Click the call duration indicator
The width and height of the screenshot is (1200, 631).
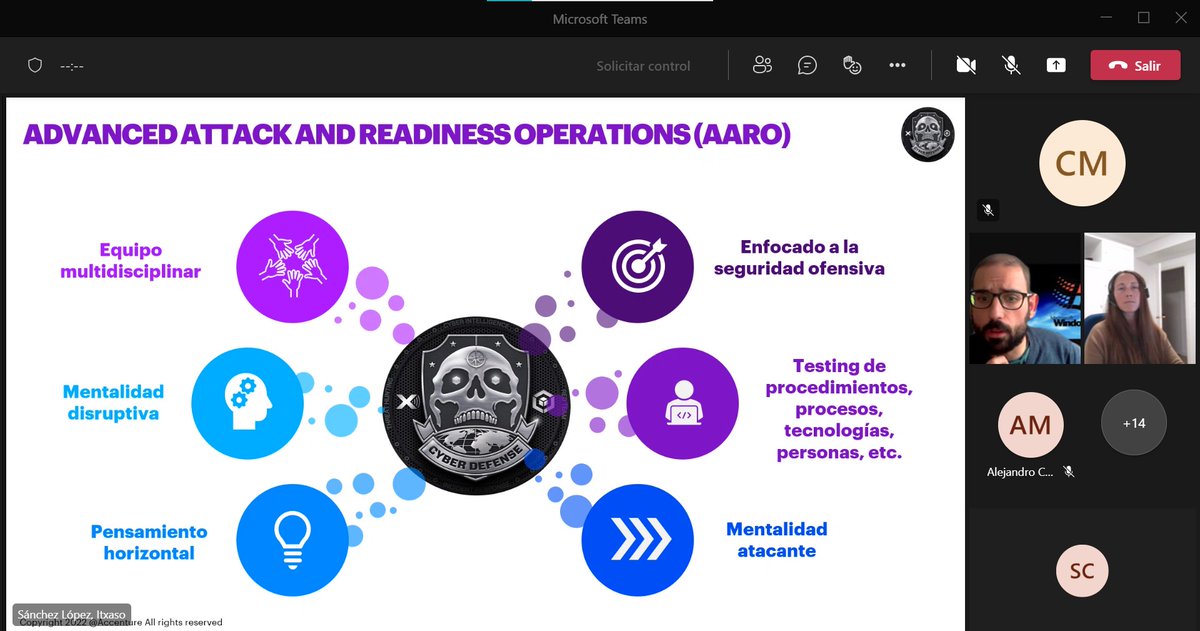point(70,64)
